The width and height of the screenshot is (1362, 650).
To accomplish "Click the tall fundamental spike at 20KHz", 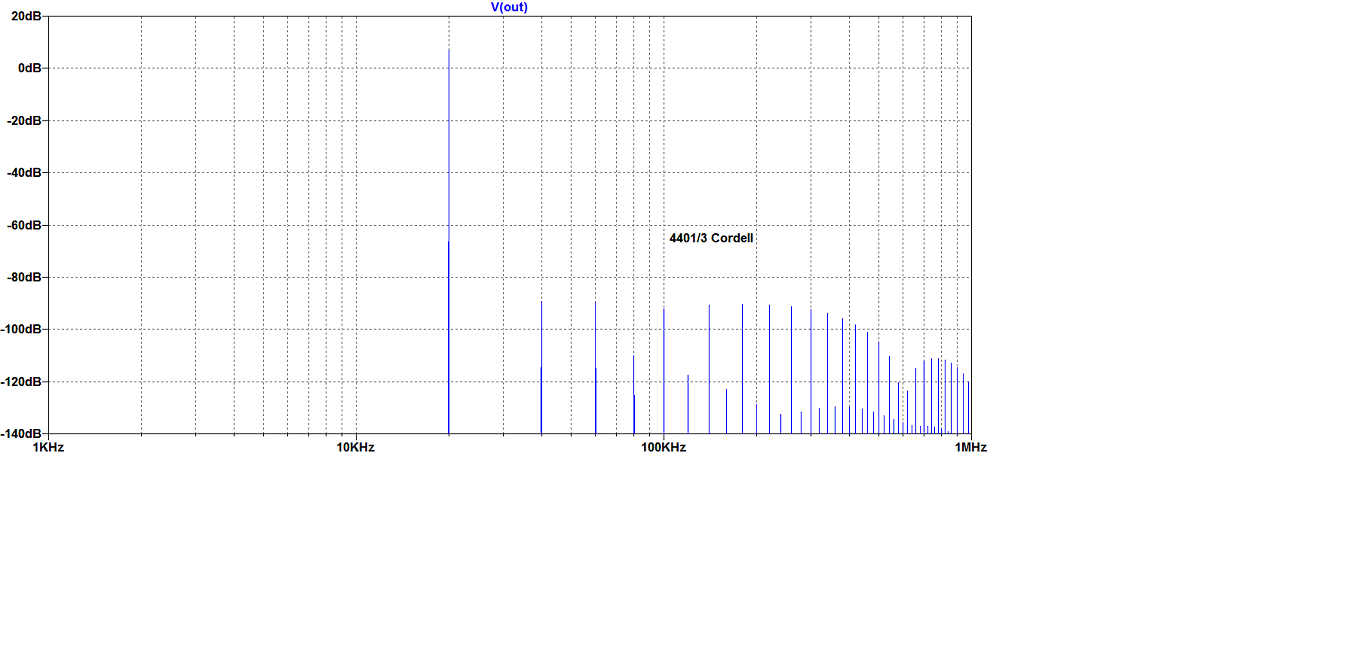I will coord(449,240).
